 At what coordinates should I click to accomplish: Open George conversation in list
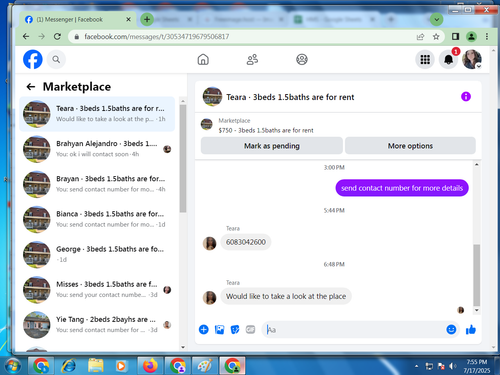coord(97,254)
